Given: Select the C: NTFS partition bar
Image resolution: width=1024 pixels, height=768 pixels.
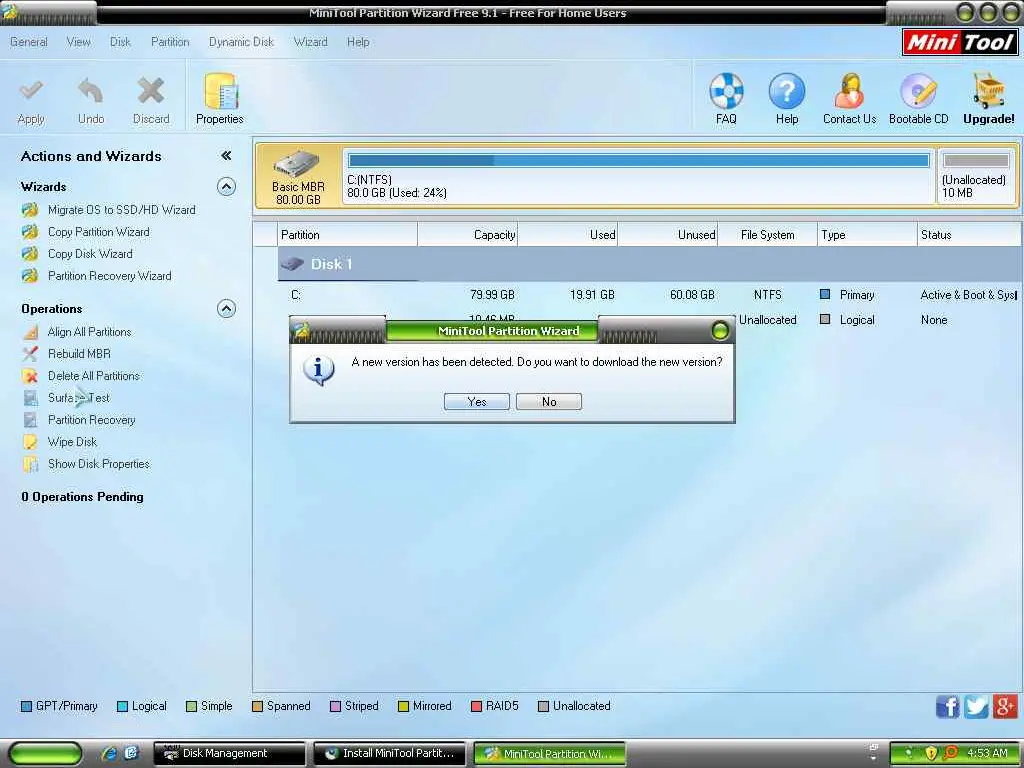Looking at the screenshot, I should point(639,176).
